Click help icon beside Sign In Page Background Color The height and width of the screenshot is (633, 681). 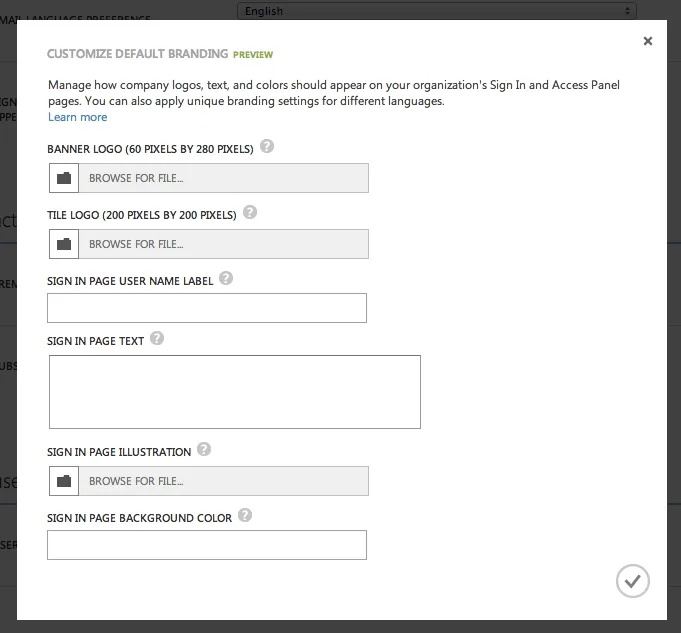tap(245, 515)
